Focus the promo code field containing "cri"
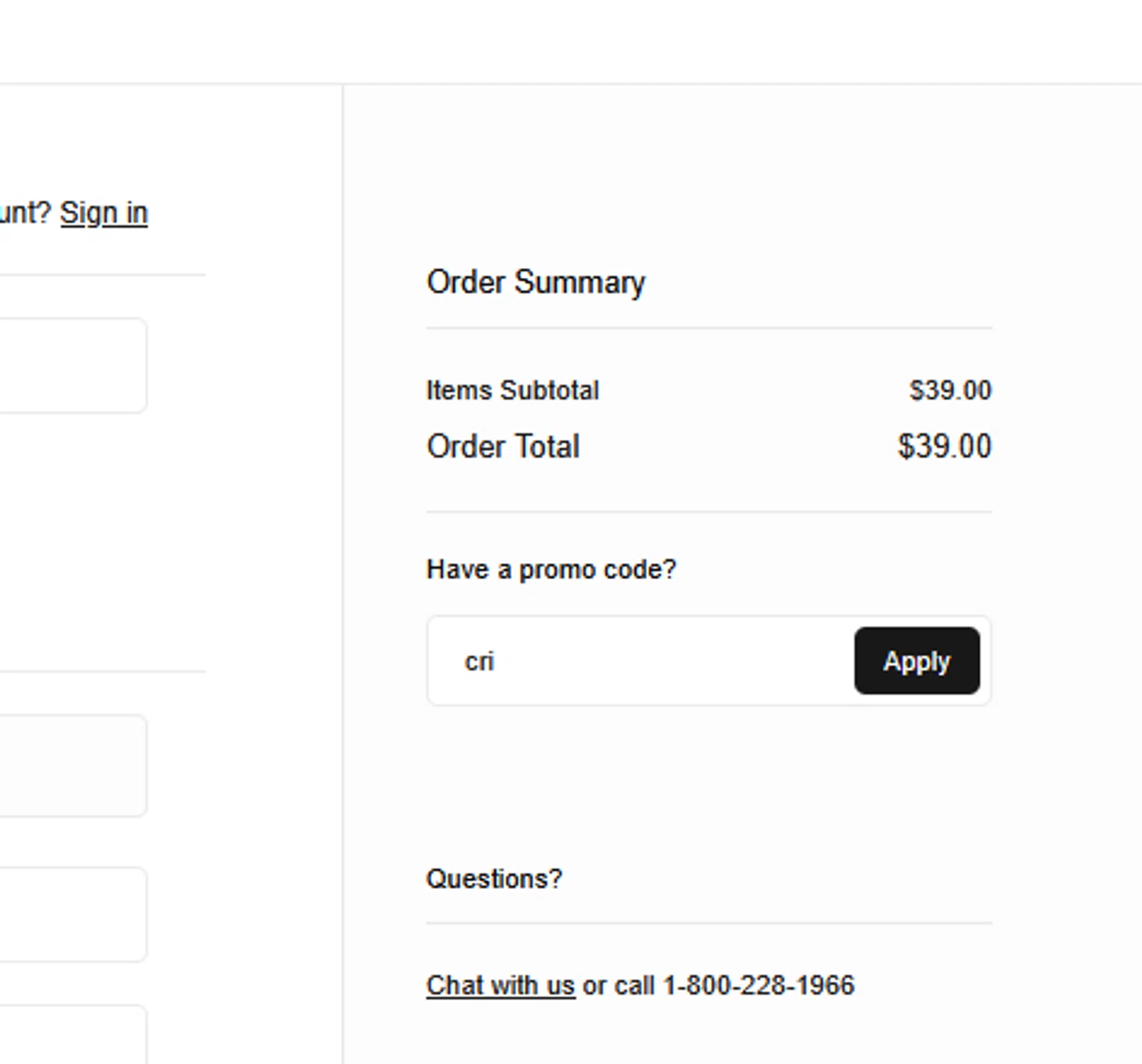The image size is (1142, 1064). pyautogui.click(x=640, y=661)
